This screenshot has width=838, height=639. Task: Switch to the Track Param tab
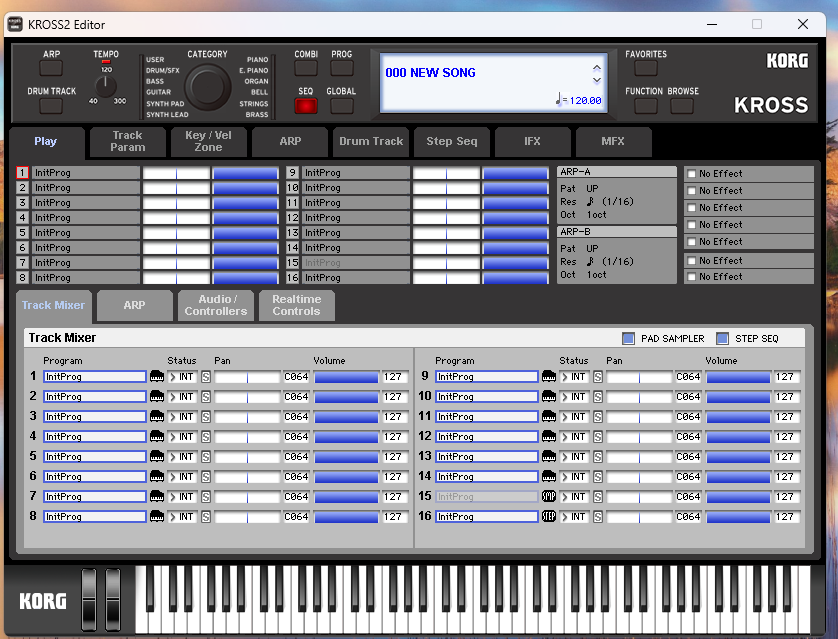click(x=127, y=142)
